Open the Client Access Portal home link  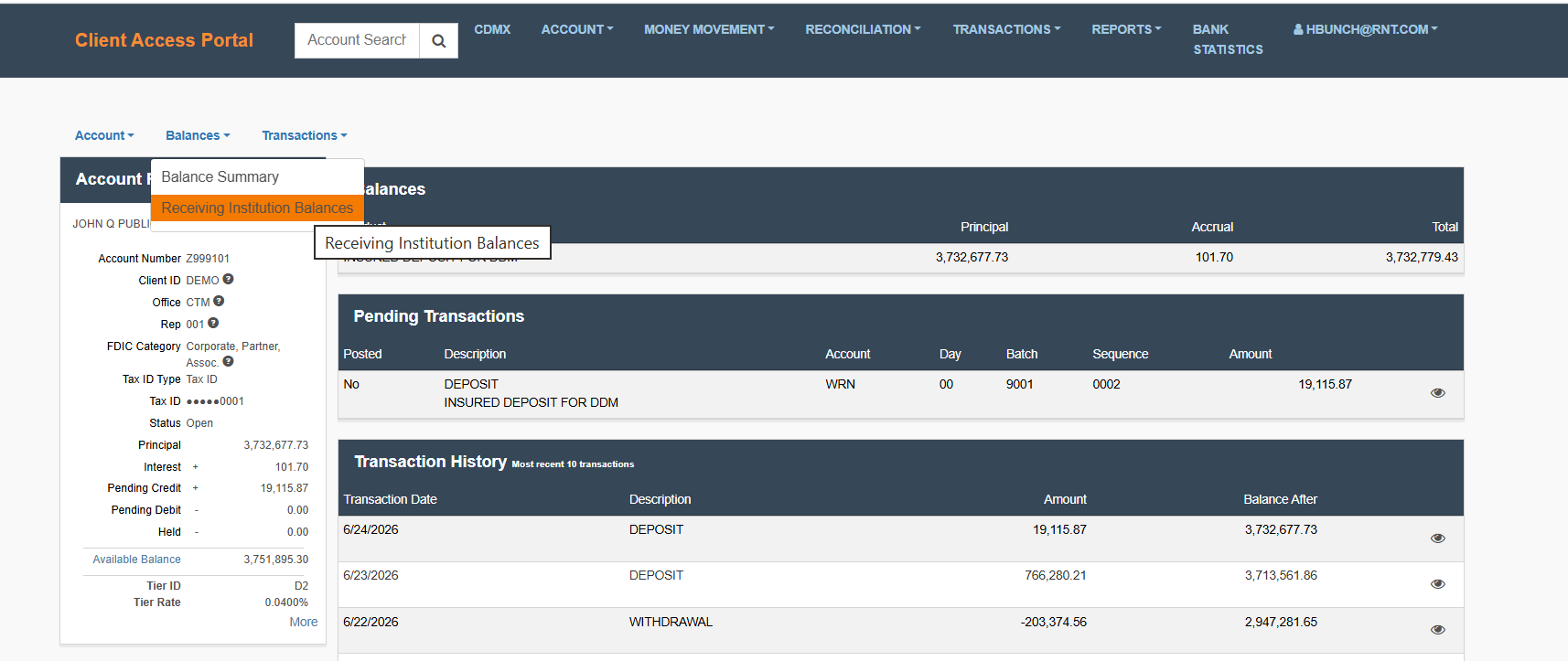pyautogui.click(x=164, y=40)
